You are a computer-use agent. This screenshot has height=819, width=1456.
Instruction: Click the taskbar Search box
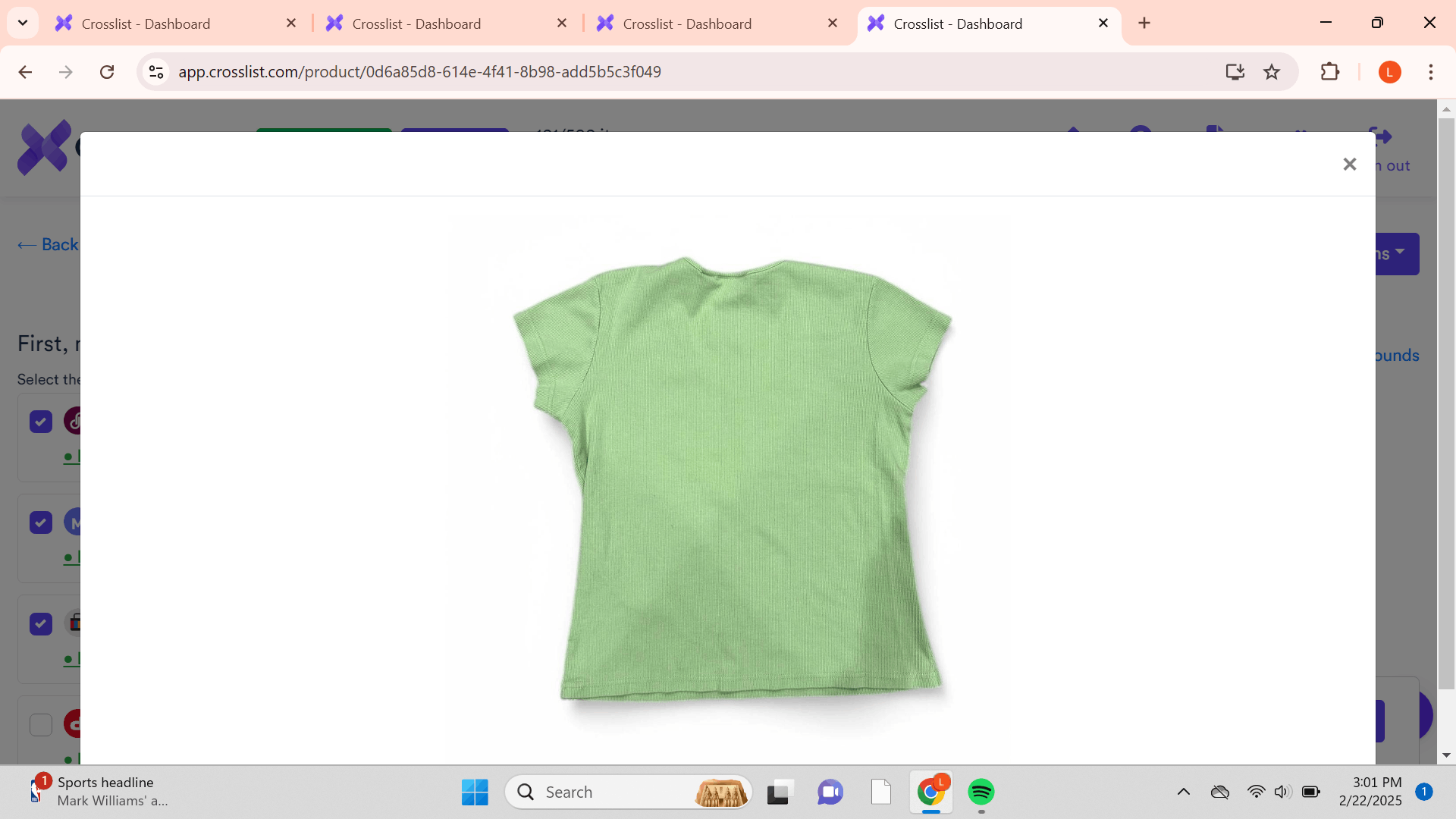coord(629,792)
